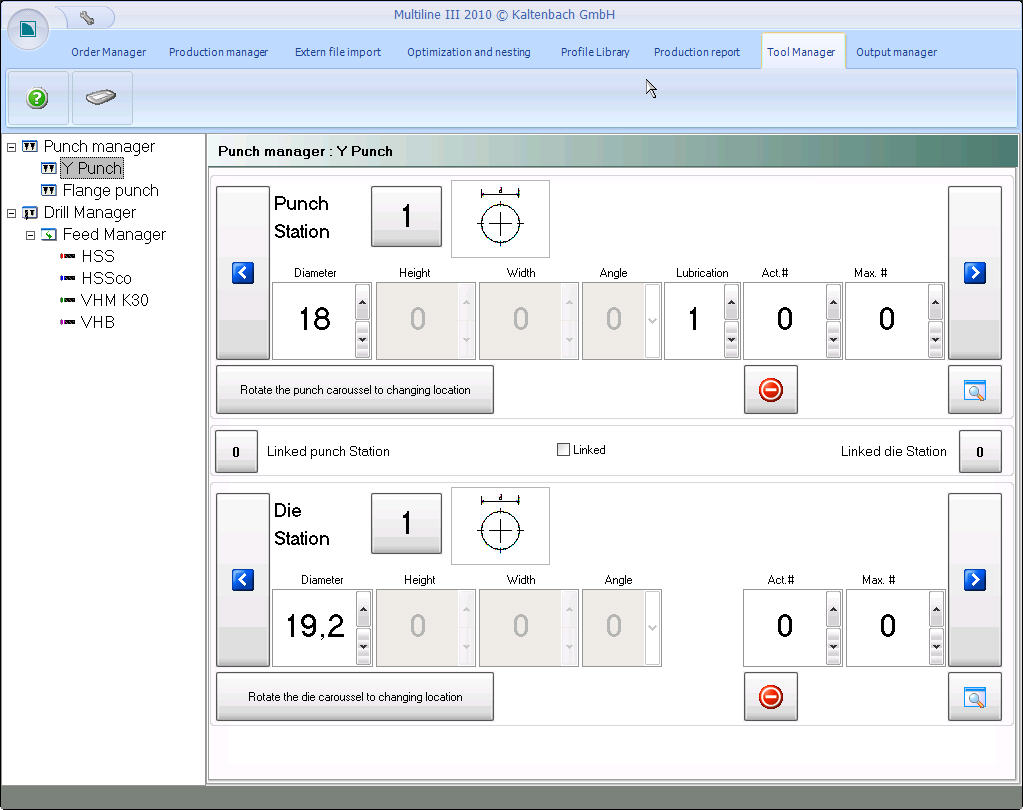Click punch shape circle diagram

pyautogui.click(x=500, y=219)
